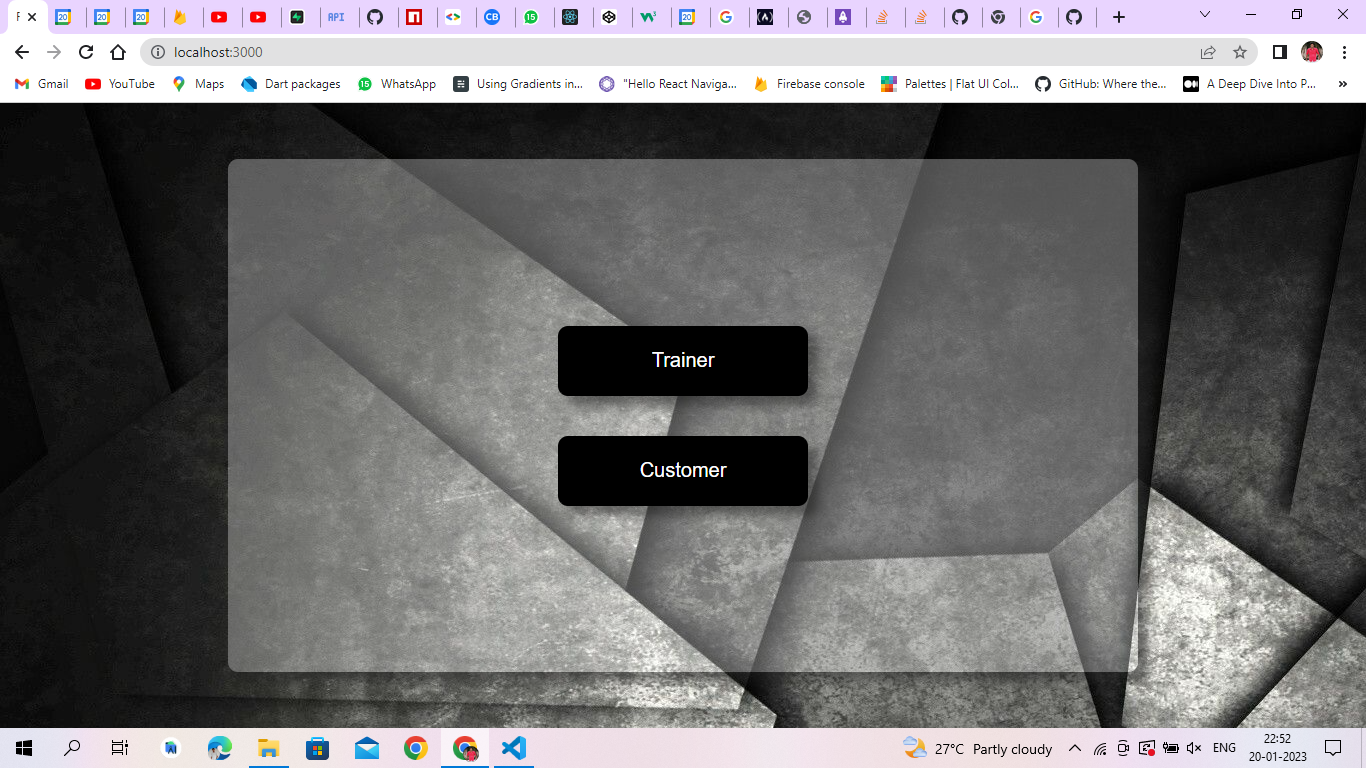
Task: Switch to Visual Studio Code on the taskbar
Action: [514, 748]
